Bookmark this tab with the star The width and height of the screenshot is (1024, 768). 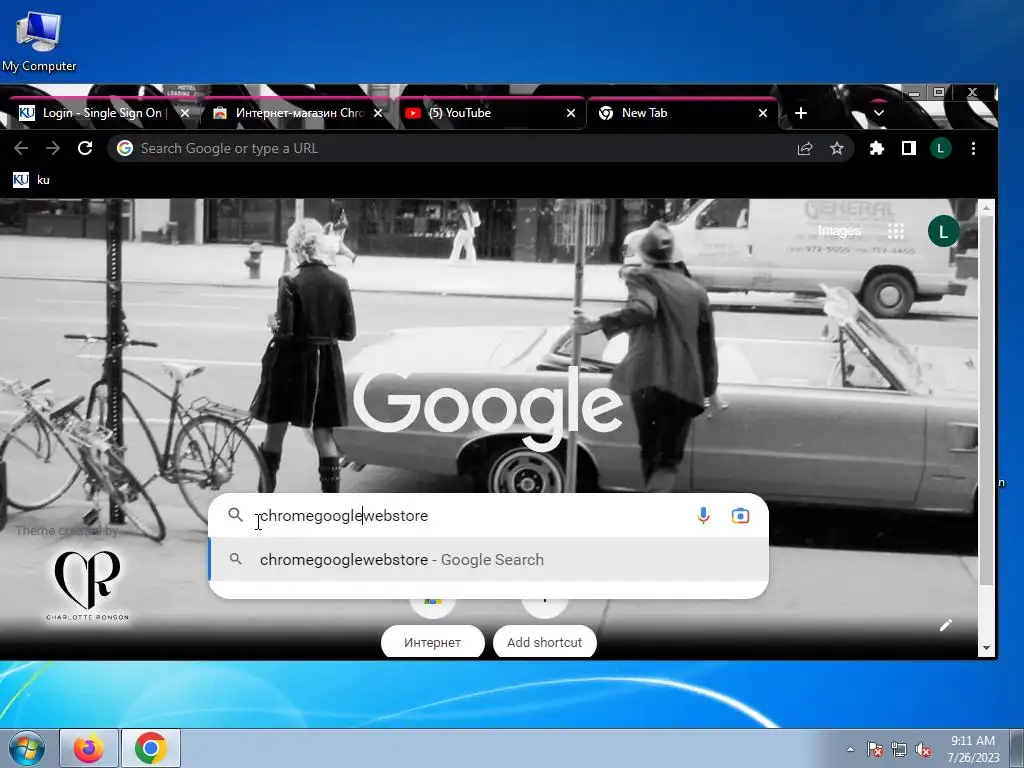837,148
